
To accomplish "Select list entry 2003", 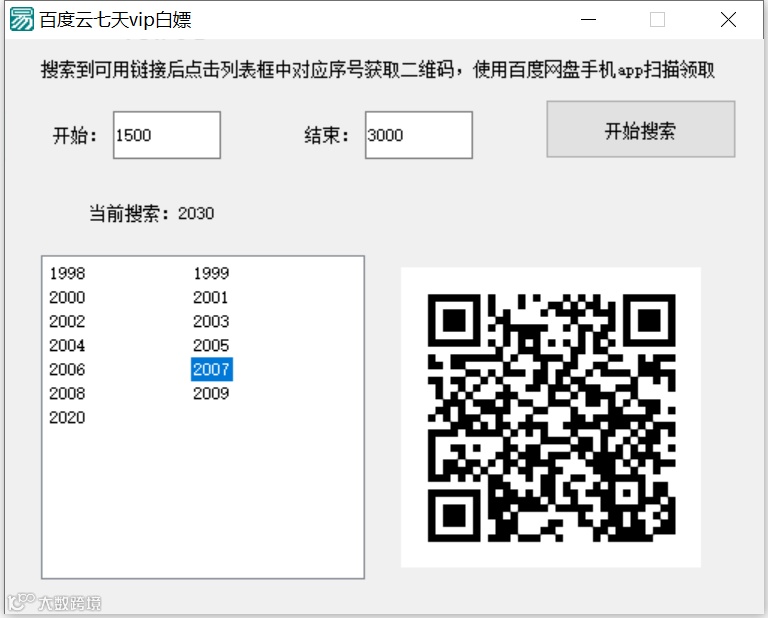I will pos(211,321).
